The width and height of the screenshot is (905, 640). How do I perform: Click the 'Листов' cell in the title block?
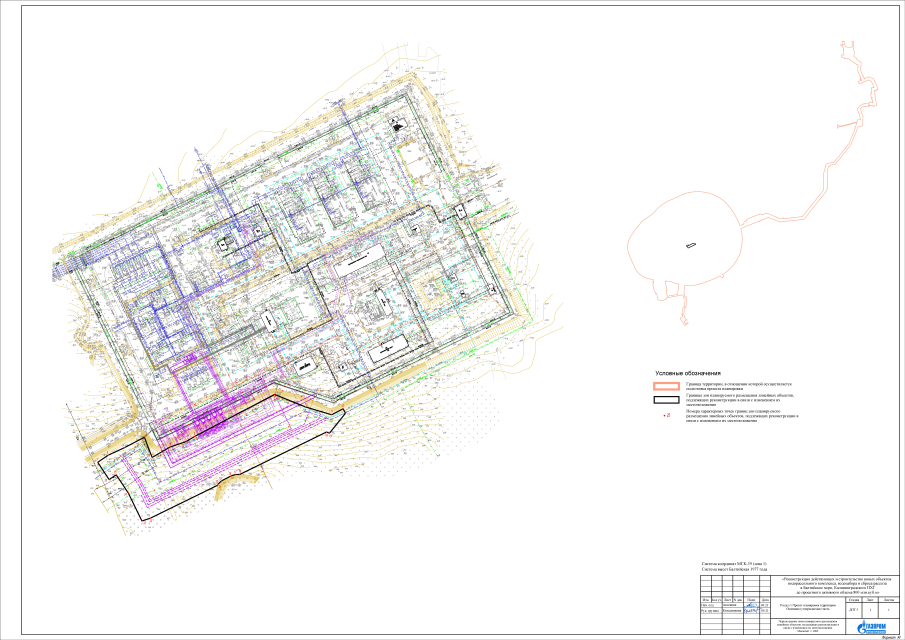pyautogui.click(x=889, y=599)
